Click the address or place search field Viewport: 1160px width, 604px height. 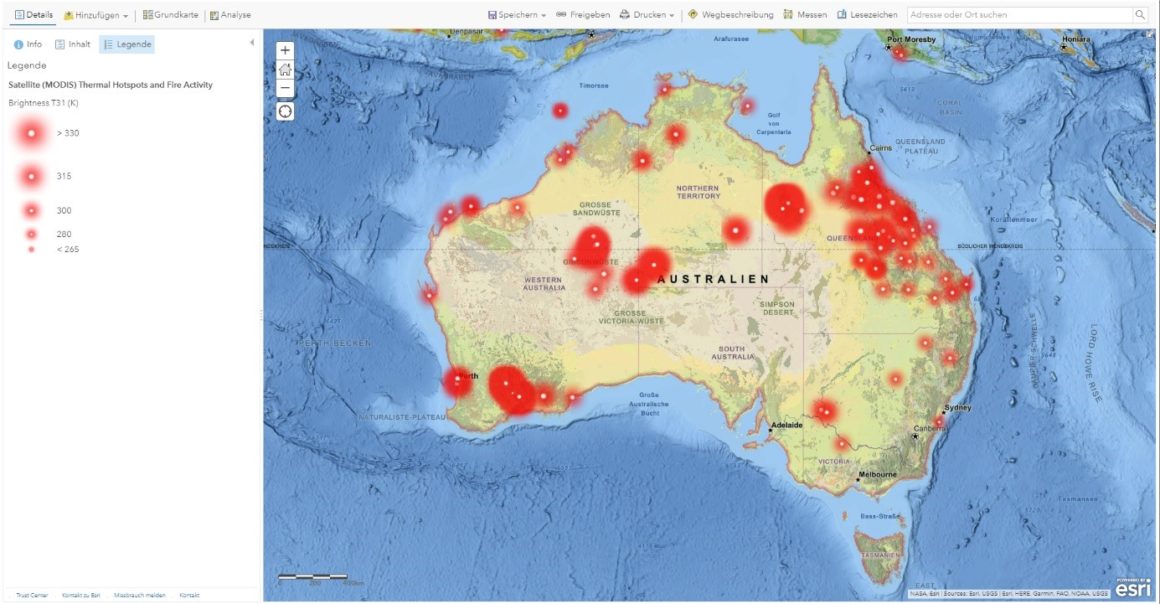click(1020, 15)
